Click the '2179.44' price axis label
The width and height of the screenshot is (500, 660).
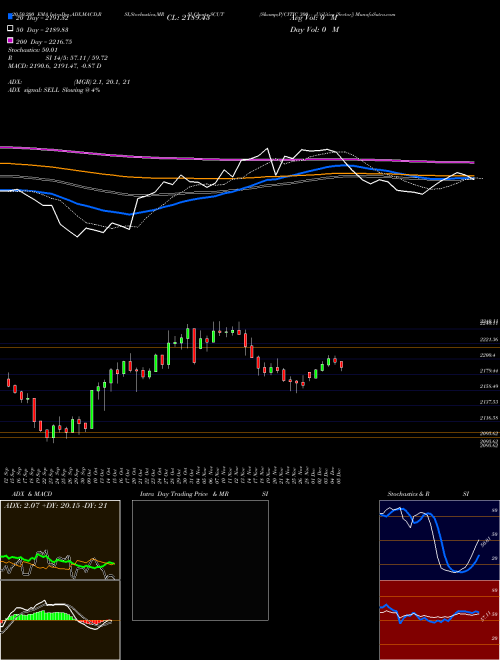click(x=489, y=371)
